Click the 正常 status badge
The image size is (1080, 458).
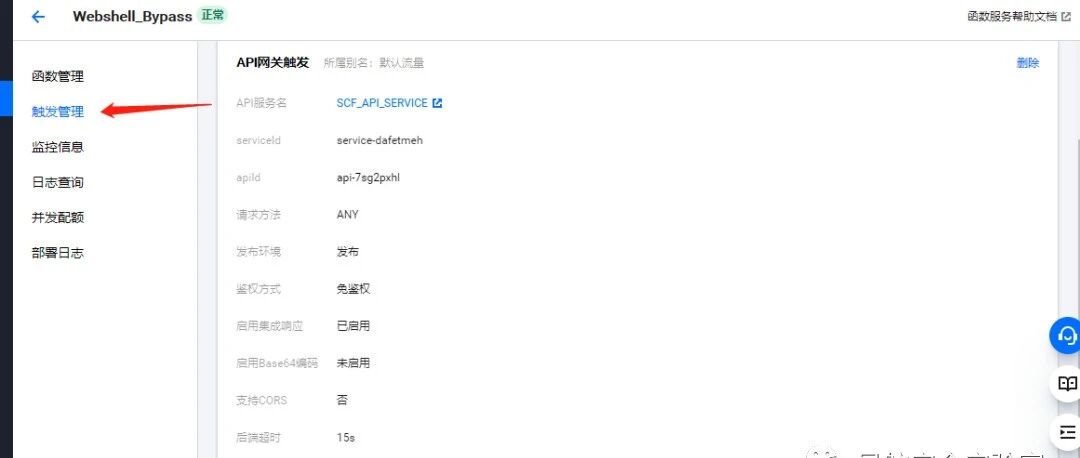[213, 15]
